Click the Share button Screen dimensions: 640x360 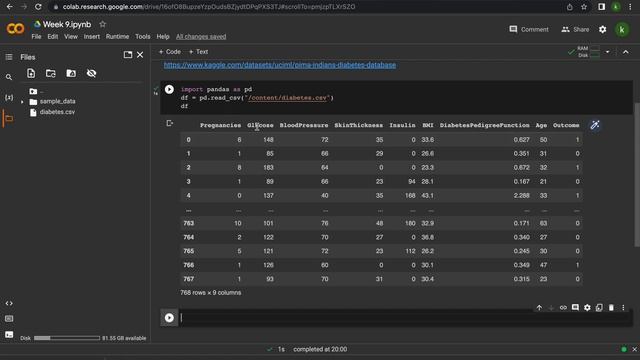(x=575, y=29)
